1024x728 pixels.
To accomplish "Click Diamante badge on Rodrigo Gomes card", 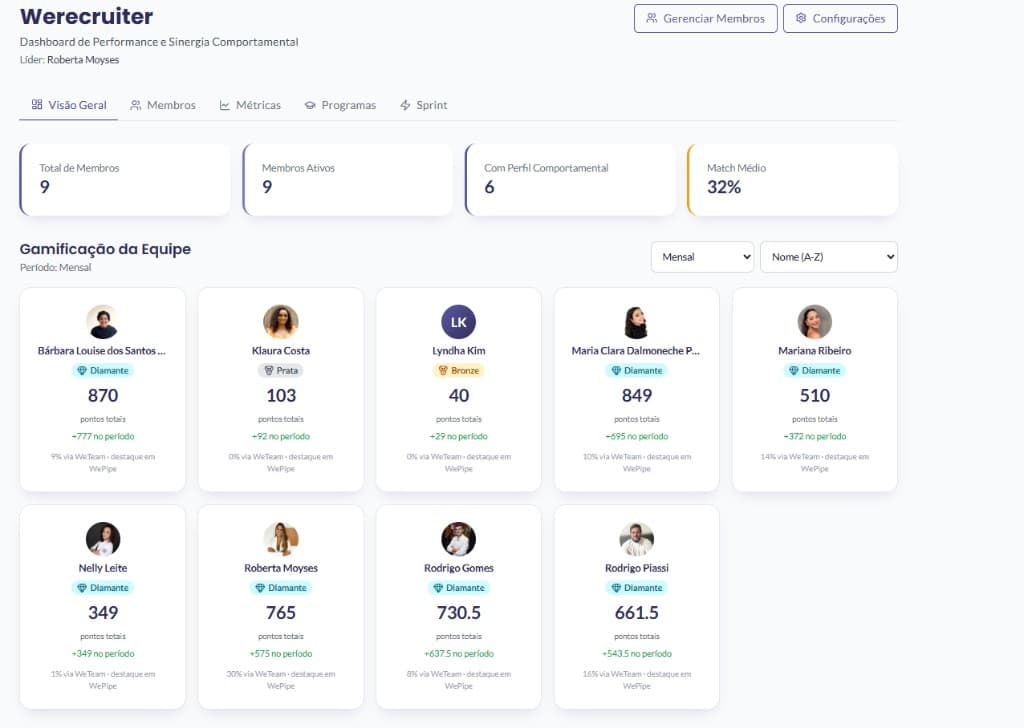I will [x=458, y=588].
